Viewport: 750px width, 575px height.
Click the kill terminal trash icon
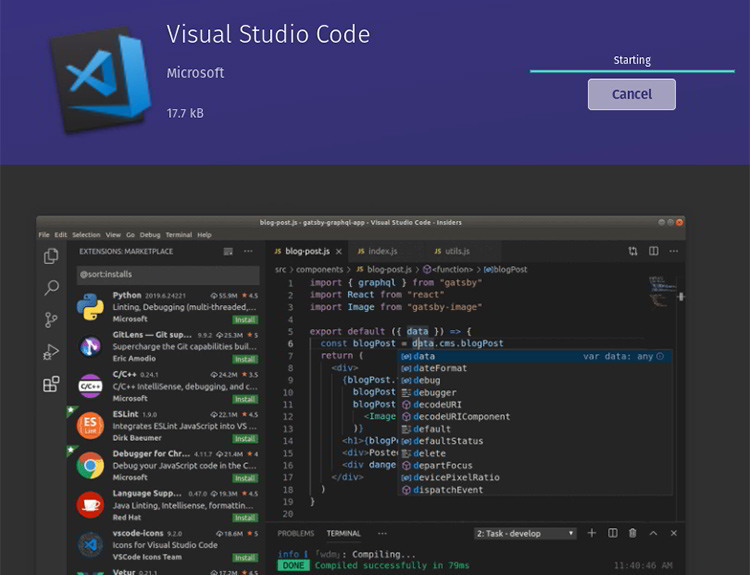pos(632,533)
